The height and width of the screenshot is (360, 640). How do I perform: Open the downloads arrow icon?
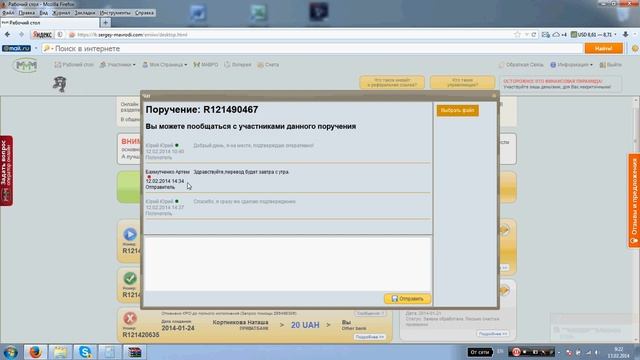pyautogui.click(x=626, y=35)
